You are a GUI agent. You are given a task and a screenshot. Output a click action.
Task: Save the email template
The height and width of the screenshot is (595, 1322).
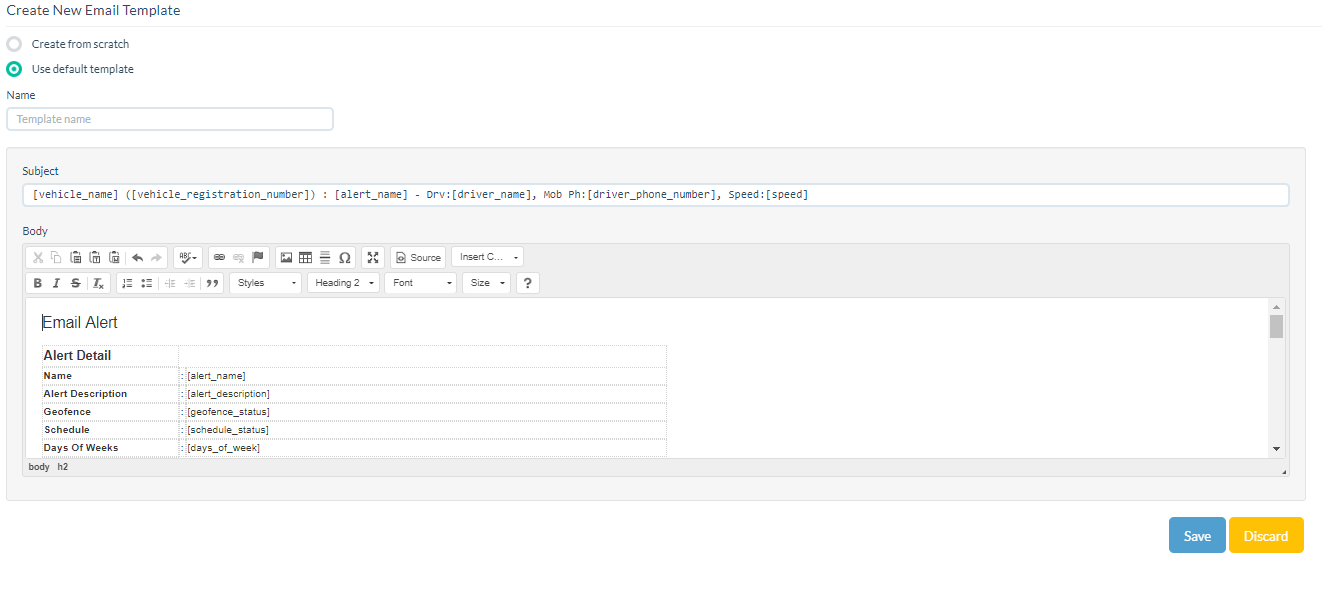point(1197,535)
